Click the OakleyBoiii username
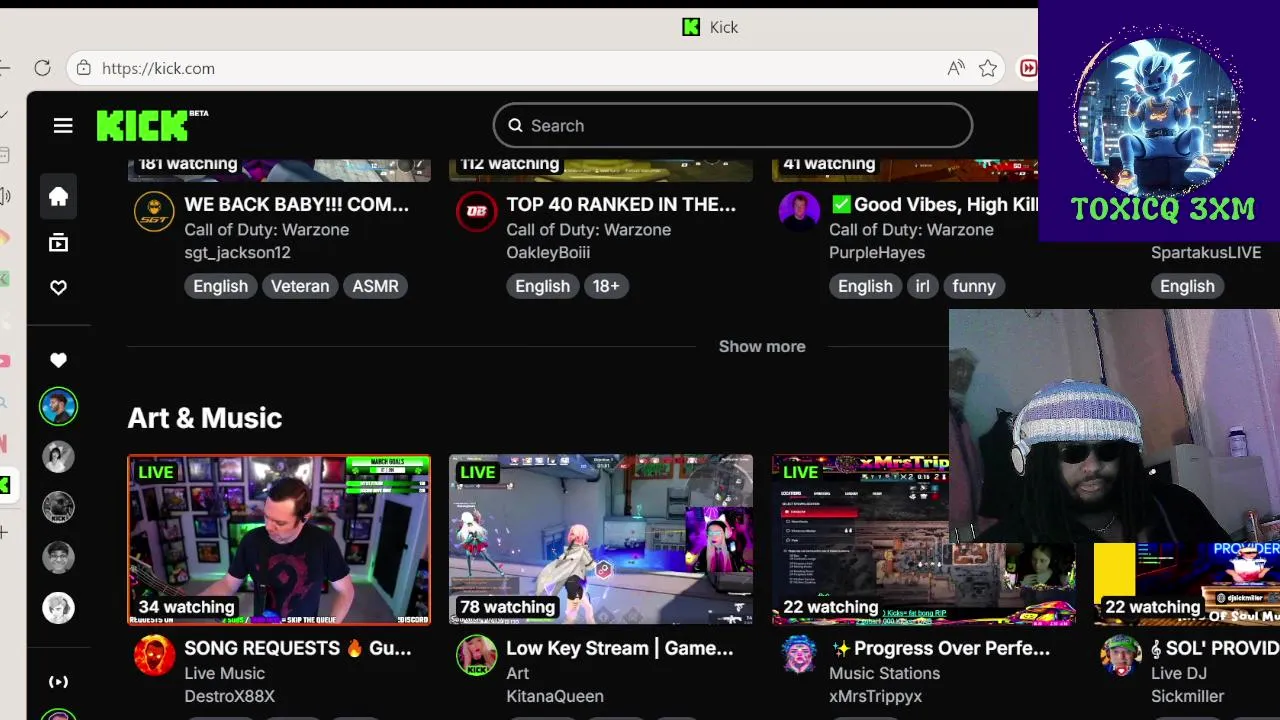 548,252
